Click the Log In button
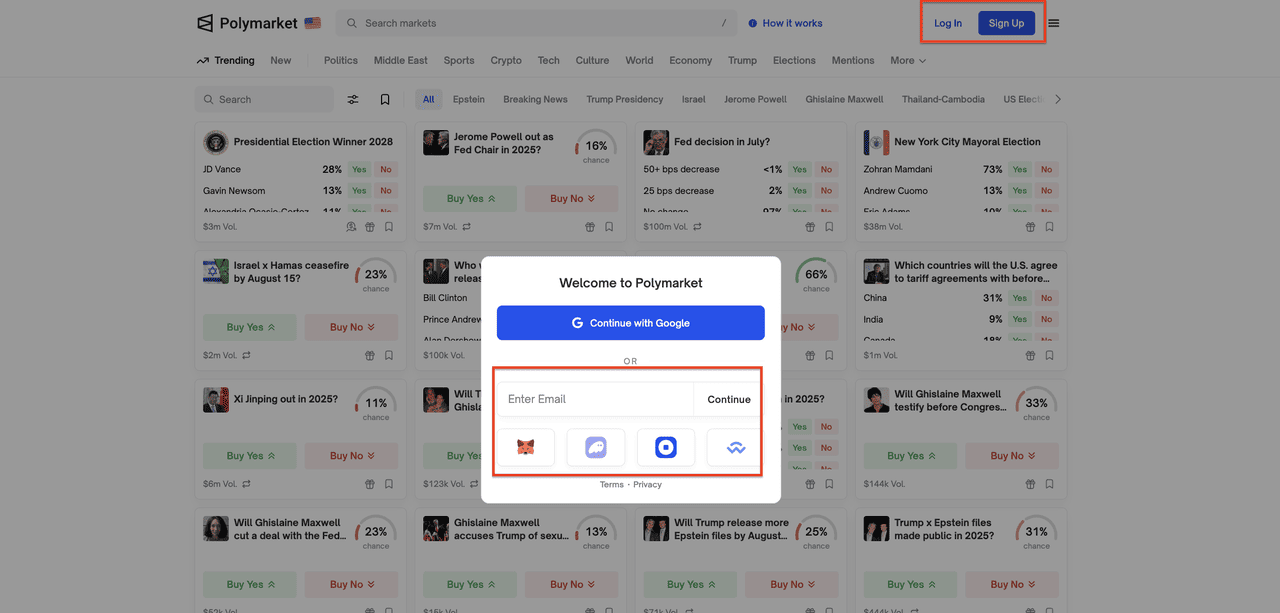The height and width of the screenshot is (613, 1280). click(x=948, y=23)
